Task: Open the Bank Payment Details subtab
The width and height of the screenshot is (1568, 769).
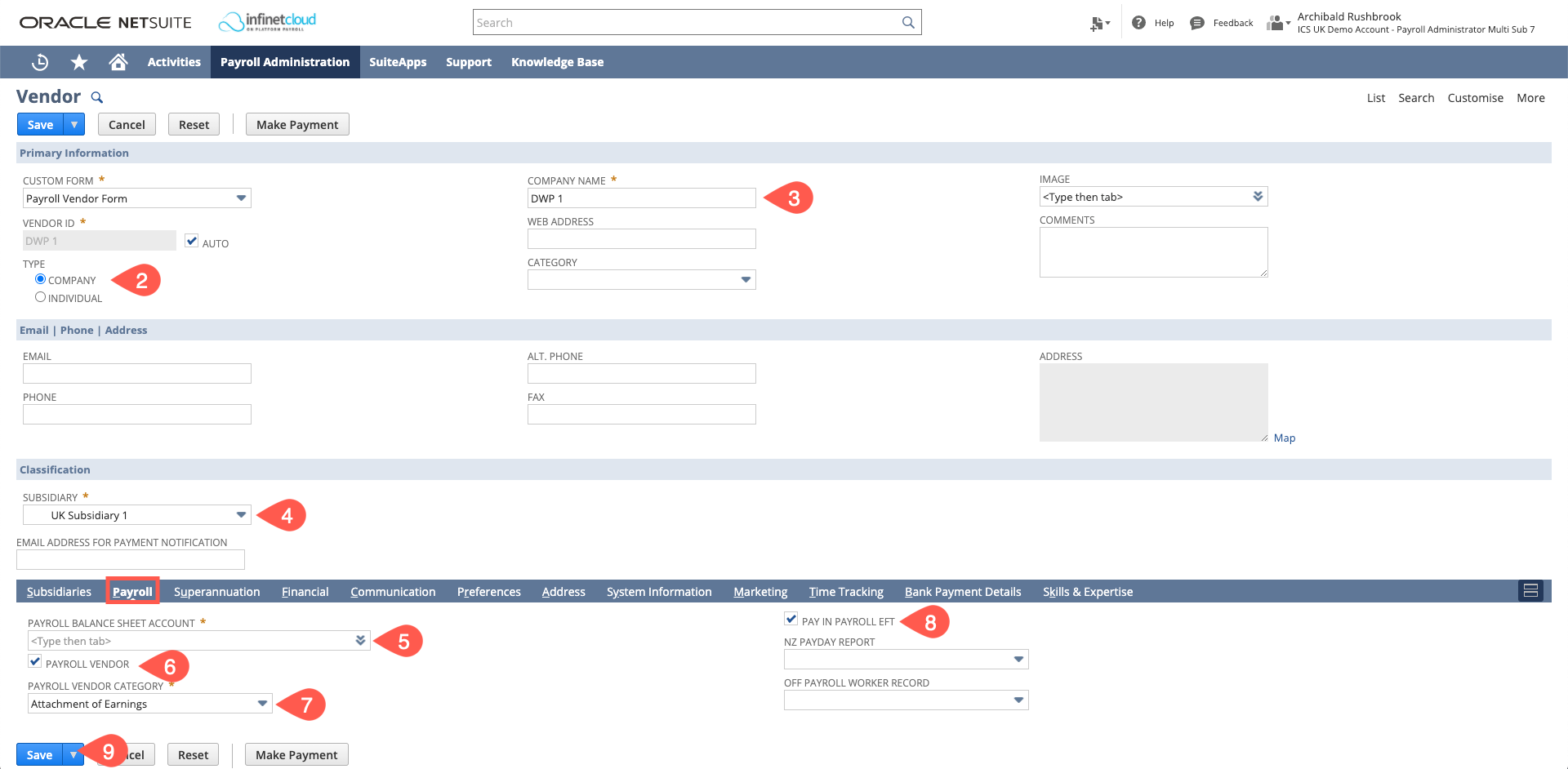Action: click(x=962, y=591)
